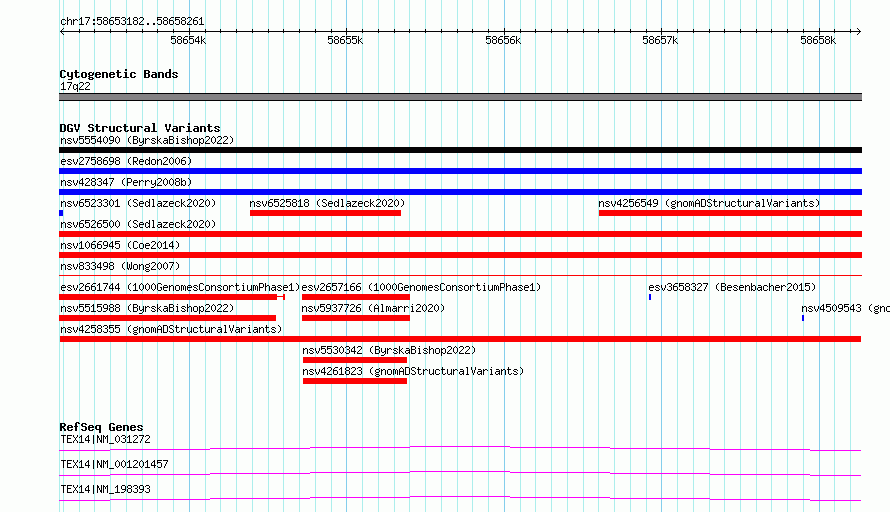Click the red nsv5937726 variant bar
Image resolution: width=890 pixels, height=512 pixels.
click(356, 318)
